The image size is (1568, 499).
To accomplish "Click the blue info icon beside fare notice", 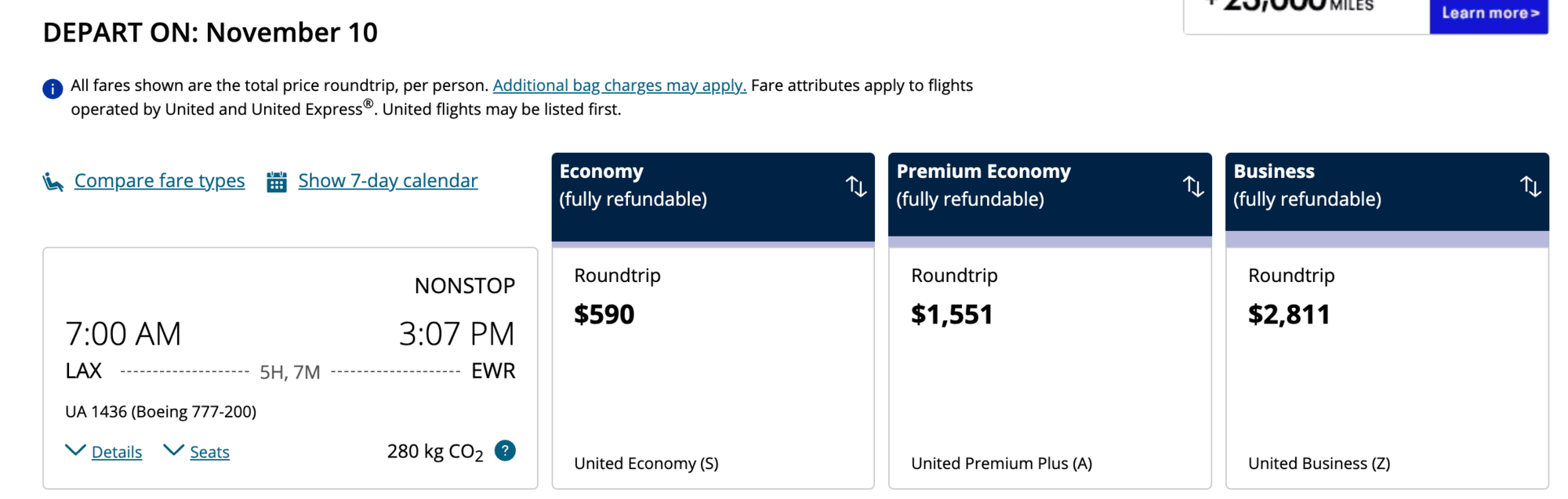I will [53, 89].
